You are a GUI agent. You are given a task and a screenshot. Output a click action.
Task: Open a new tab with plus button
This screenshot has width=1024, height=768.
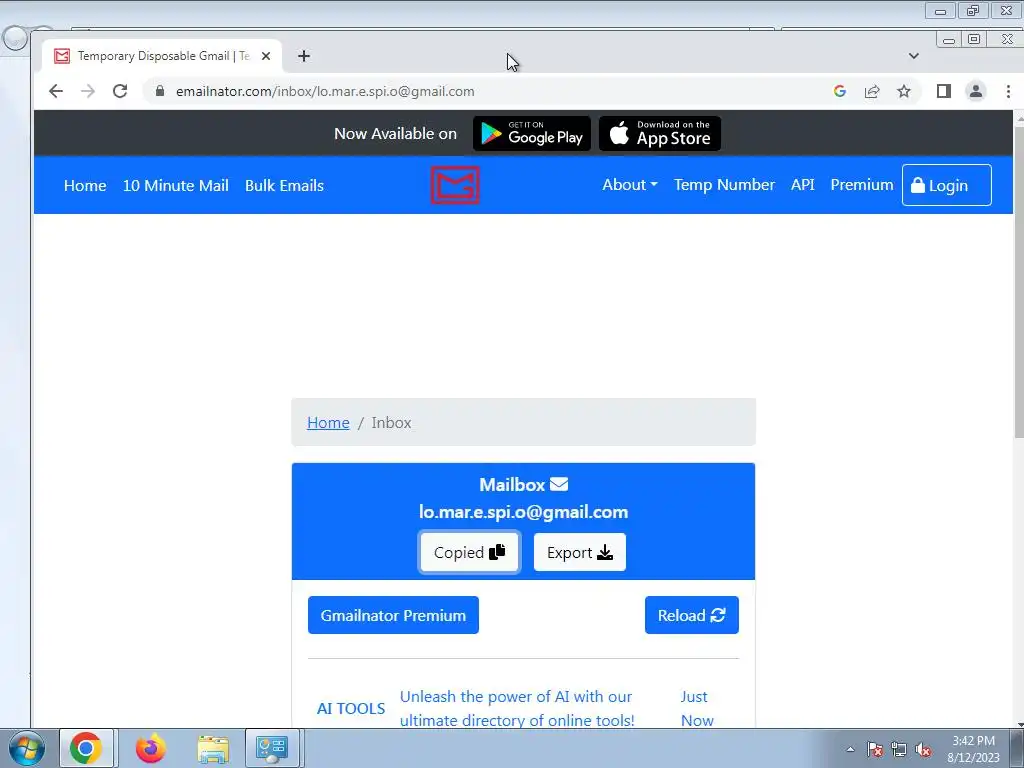tap(304, 56)
